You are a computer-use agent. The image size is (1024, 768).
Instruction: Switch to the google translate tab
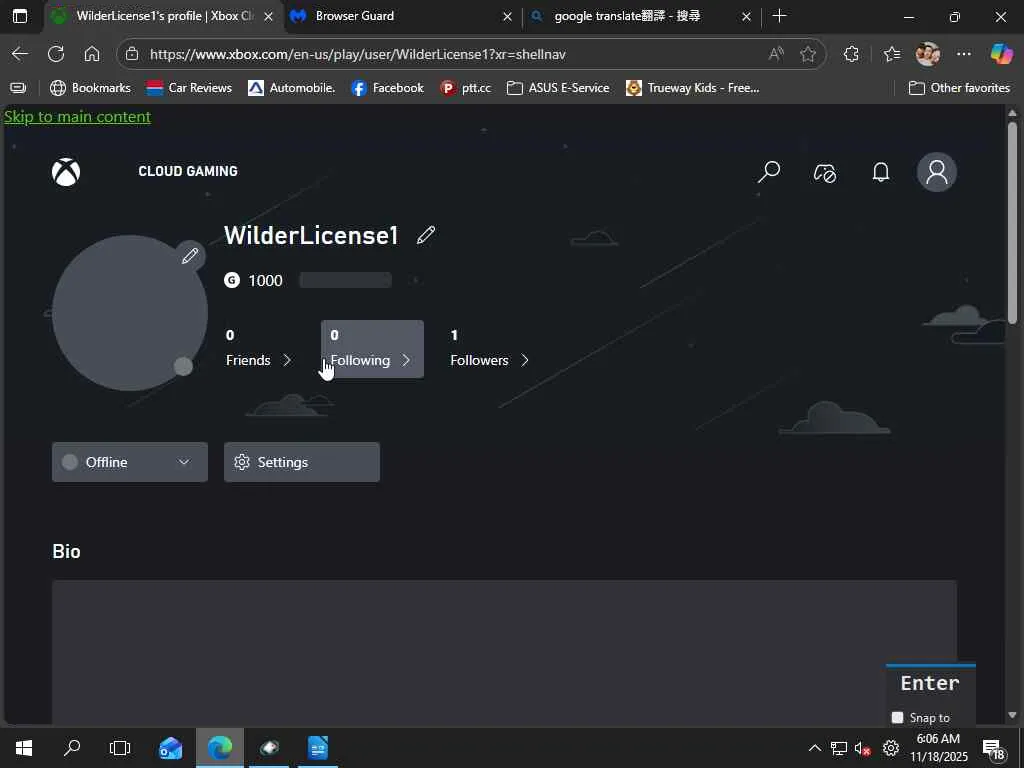coord(640,16)
